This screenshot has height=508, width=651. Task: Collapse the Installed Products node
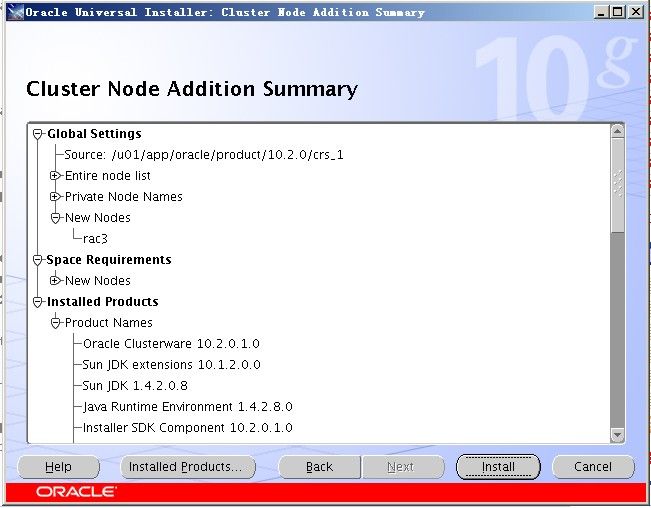click(x=38, y=302)
